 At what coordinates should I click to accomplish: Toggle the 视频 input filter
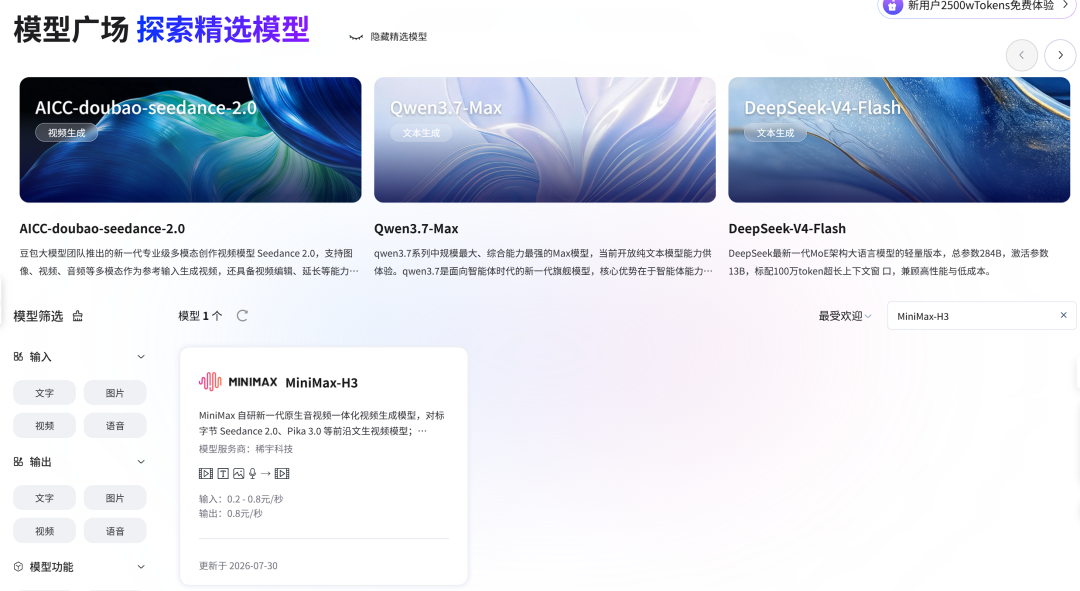click(45, 426)
